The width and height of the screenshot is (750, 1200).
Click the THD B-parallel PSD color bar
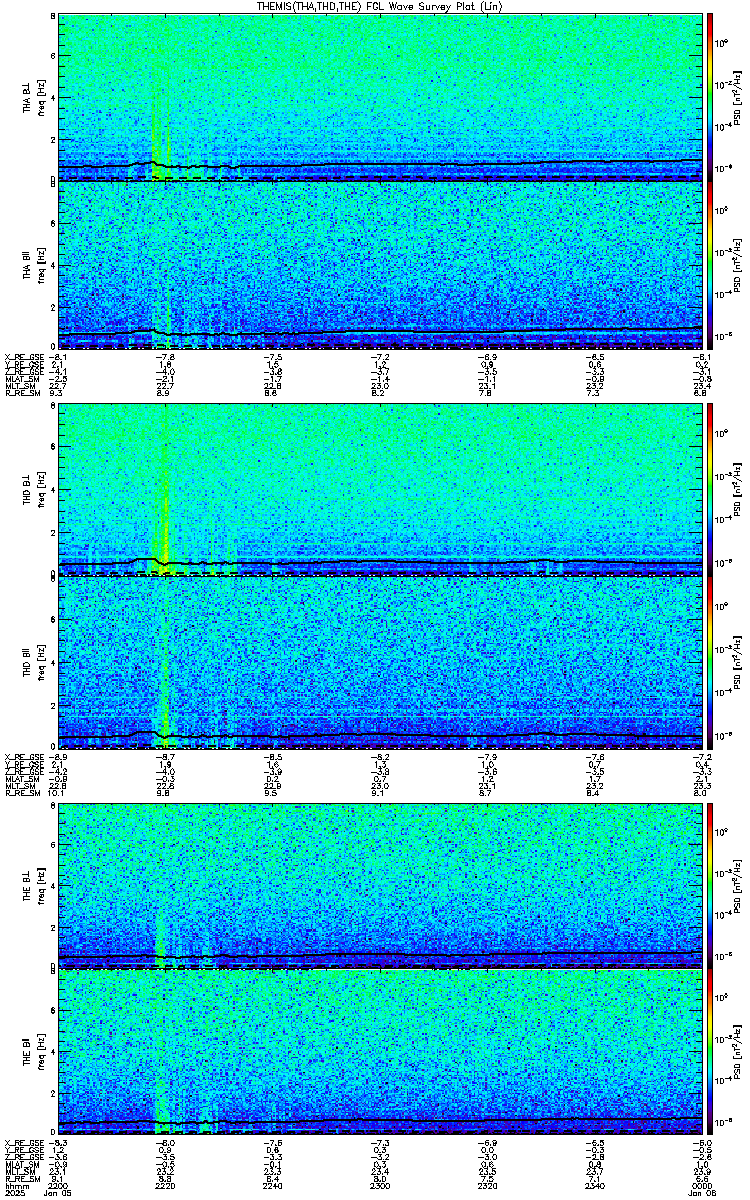[711, 661]
